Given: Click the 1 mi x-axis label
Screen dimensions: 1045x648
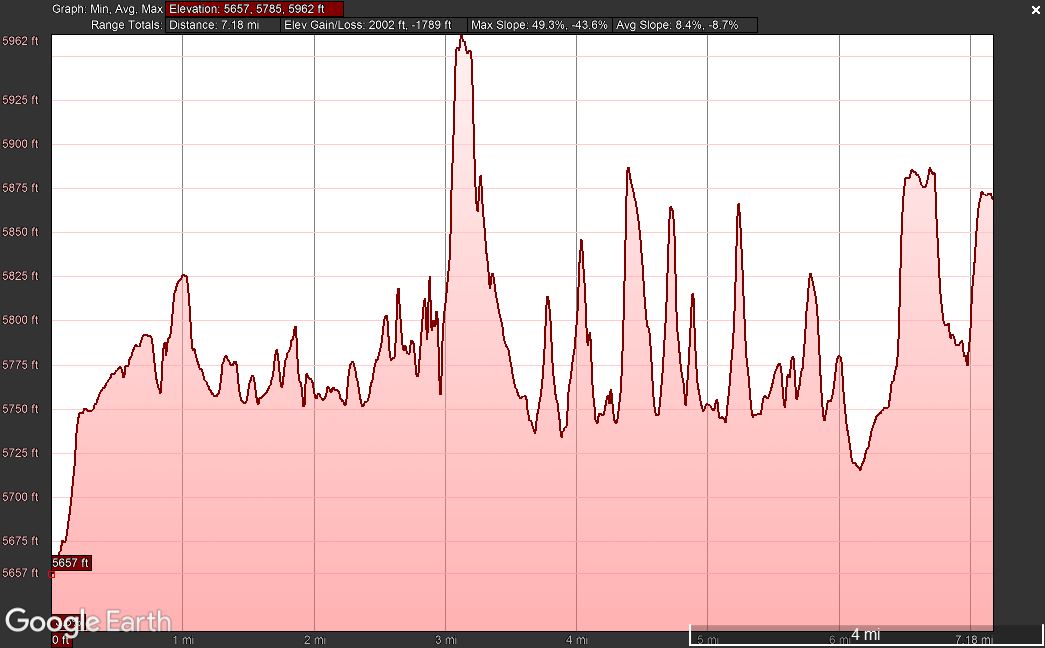Looking at the screenshot, I should [x=183, y=640].
